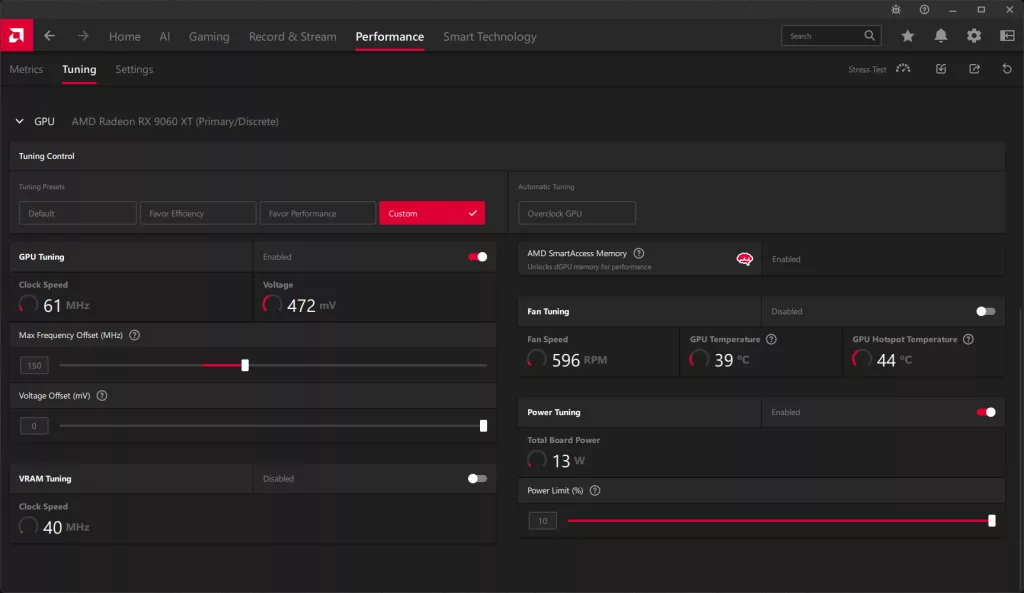Click the bug report icon

point(896,9)
